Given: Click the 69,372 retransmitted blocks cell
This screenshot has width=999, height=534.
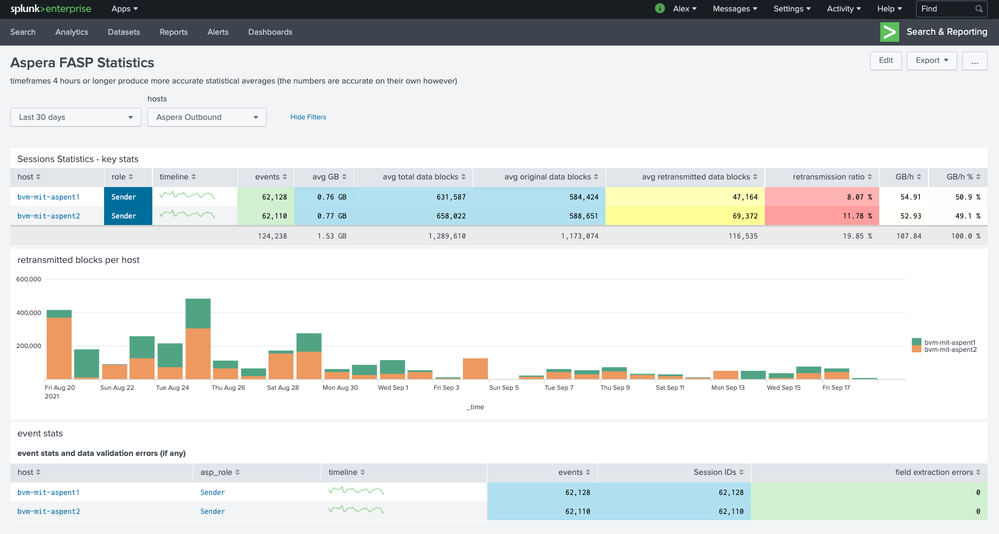Looking at the screenshot, I should [685, 216].
